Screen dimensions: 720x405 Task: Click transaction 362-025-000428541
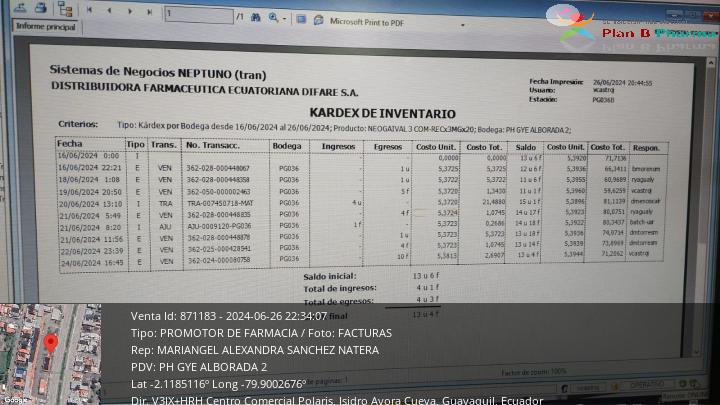click(219, 248)
